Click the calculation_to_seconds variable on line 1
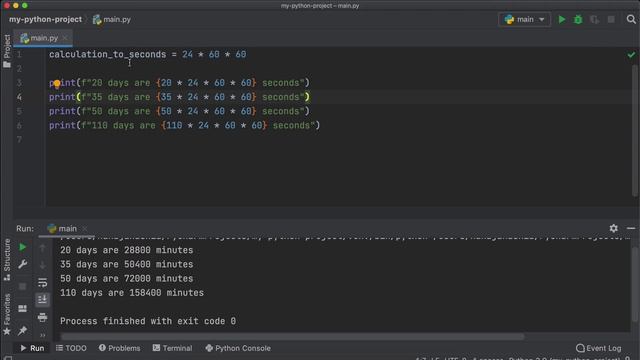This screenshot has height=360, width=640. tap(108, 54)
